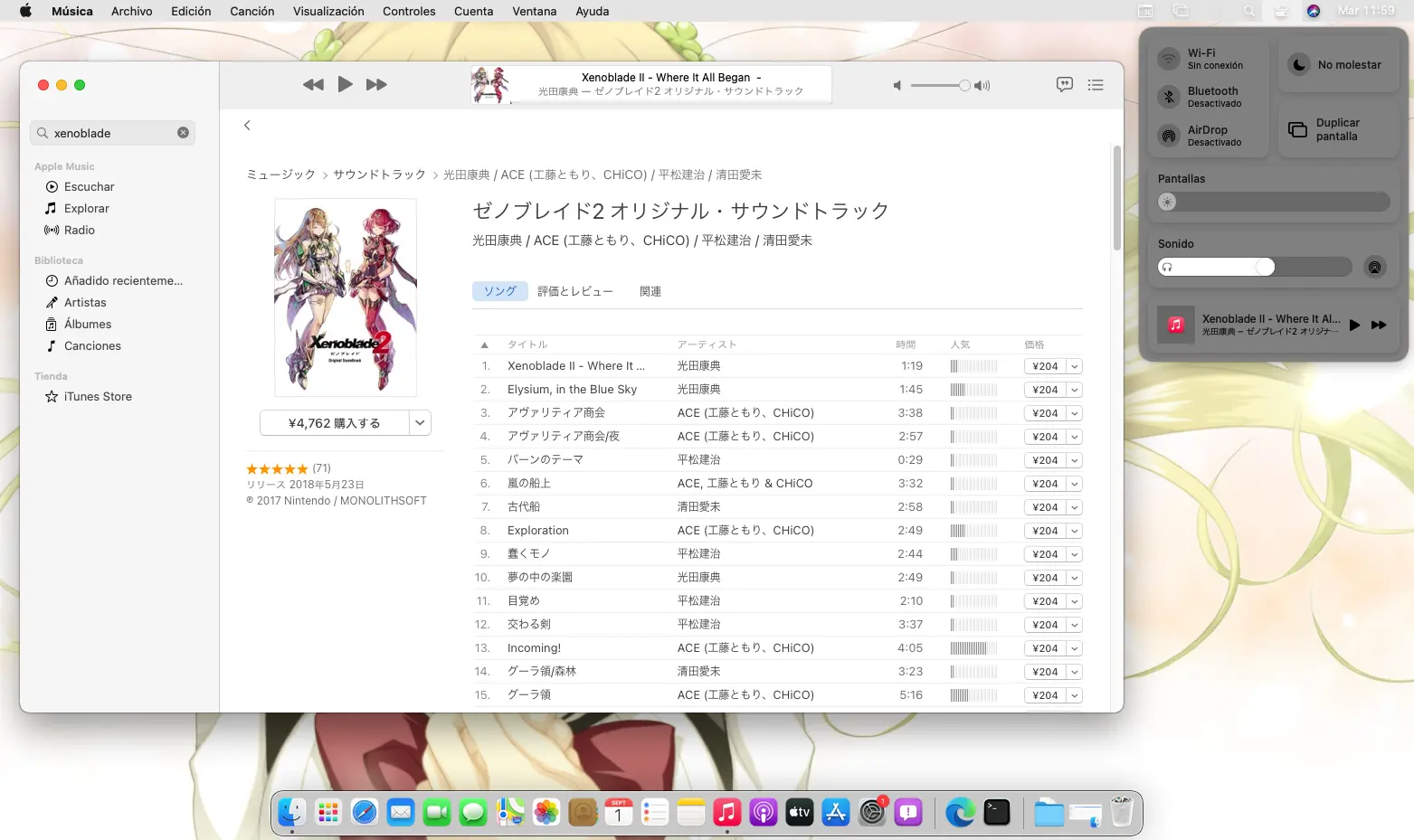1414x840 pixels.
Task: Click the rewind button in Music toolbar
Action: coord(313,85)
